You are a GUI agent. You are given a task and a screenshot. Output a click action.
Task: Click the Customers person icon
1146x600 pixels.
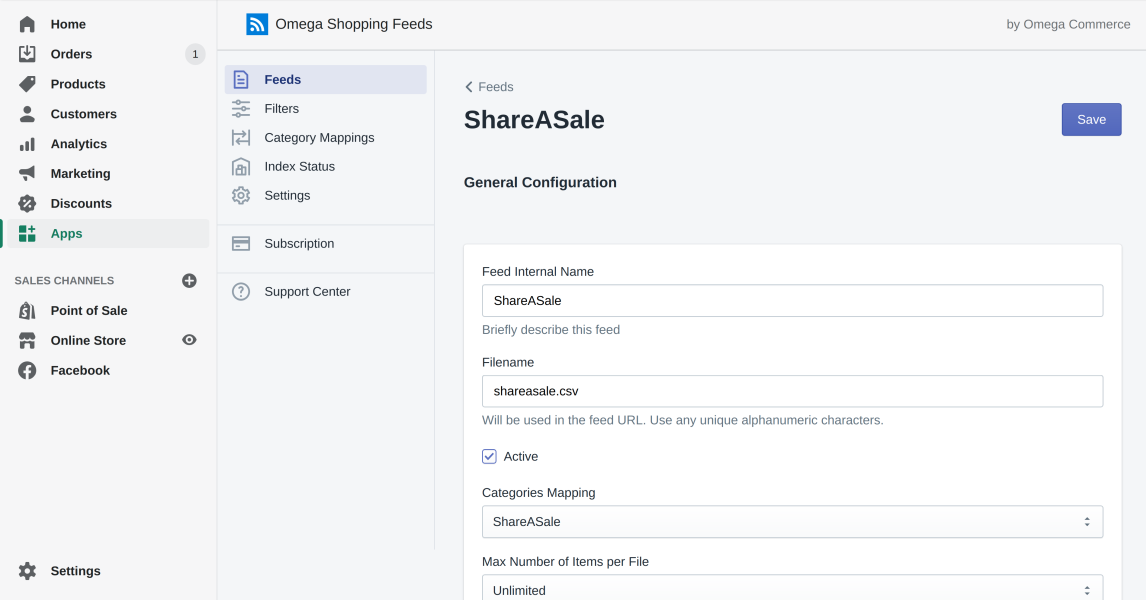pos(27,114)
